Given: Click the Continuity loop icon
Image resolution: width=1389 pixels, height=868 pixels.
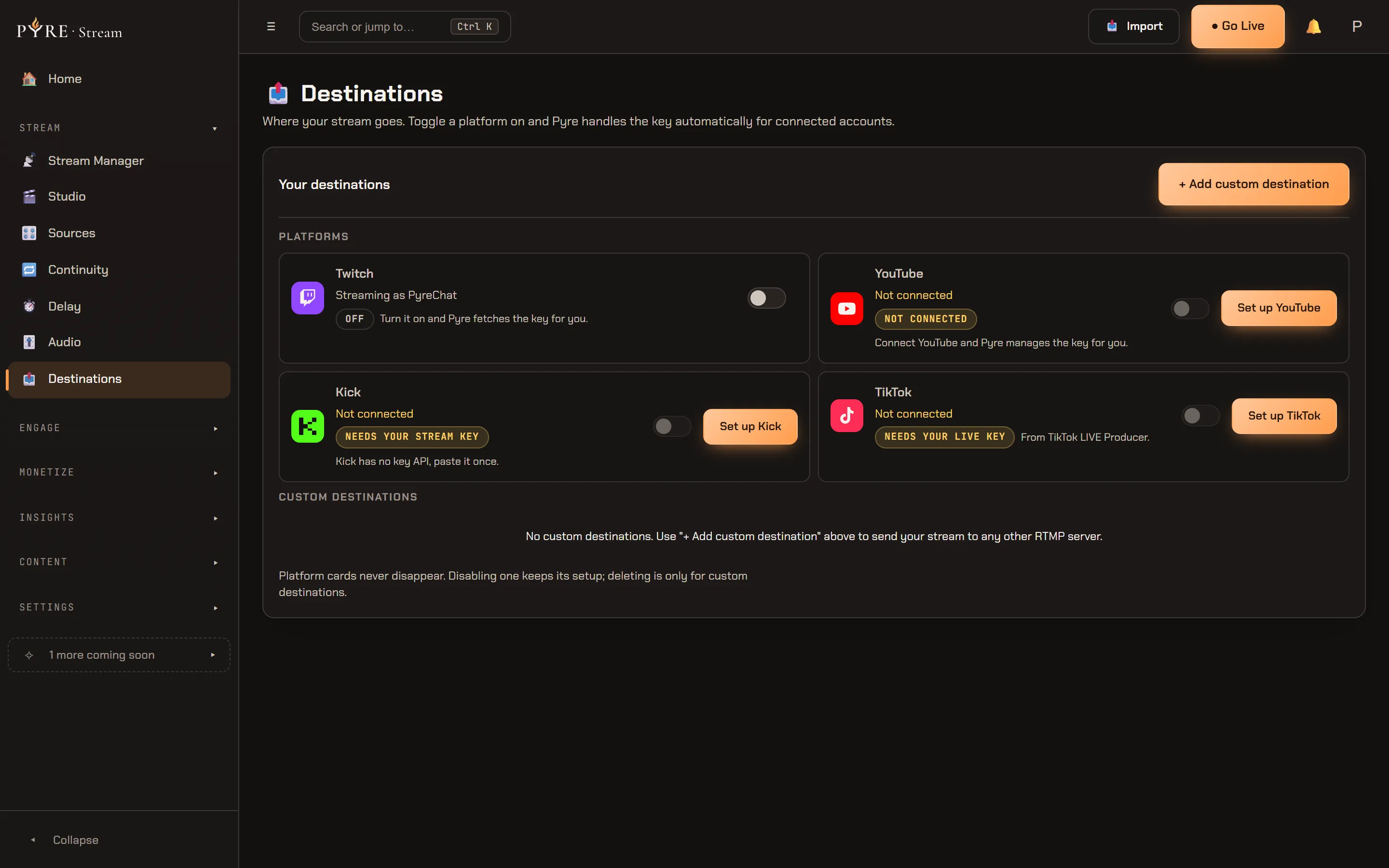Looking at the screenshot, I should [x=29, y=270].
